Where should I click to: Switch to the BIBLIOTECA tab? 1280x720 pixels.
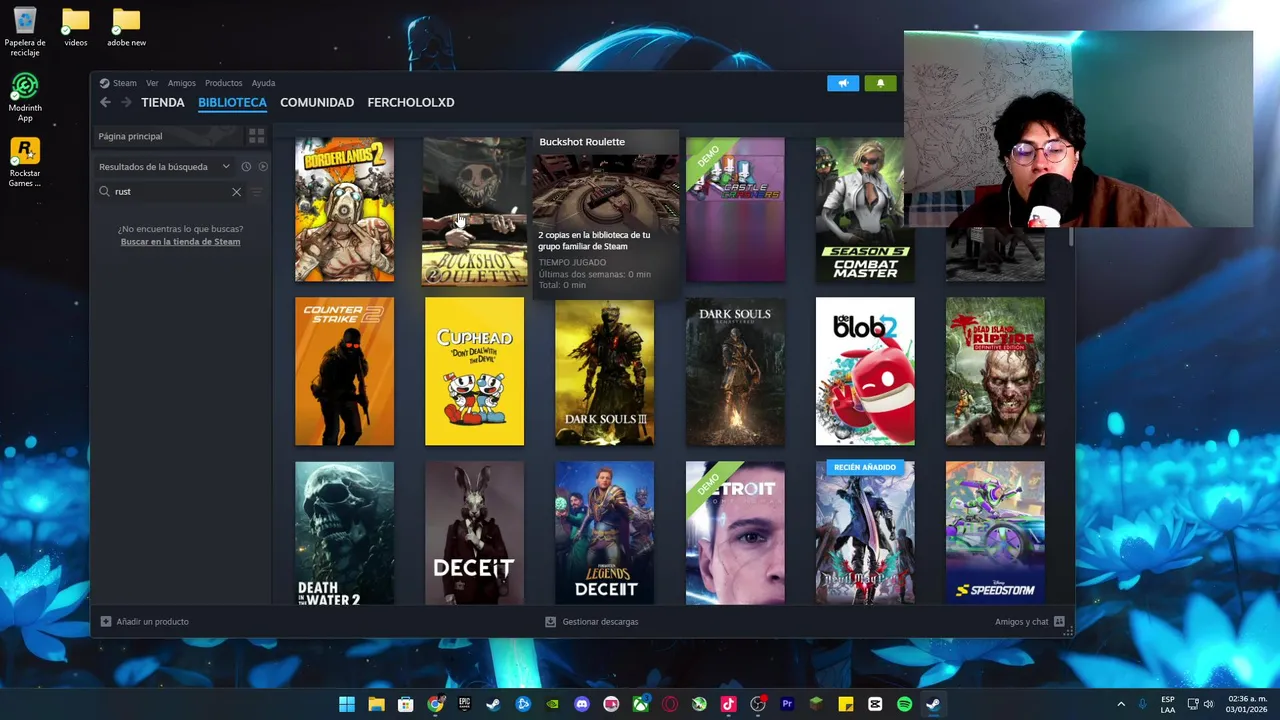point(232,102)
